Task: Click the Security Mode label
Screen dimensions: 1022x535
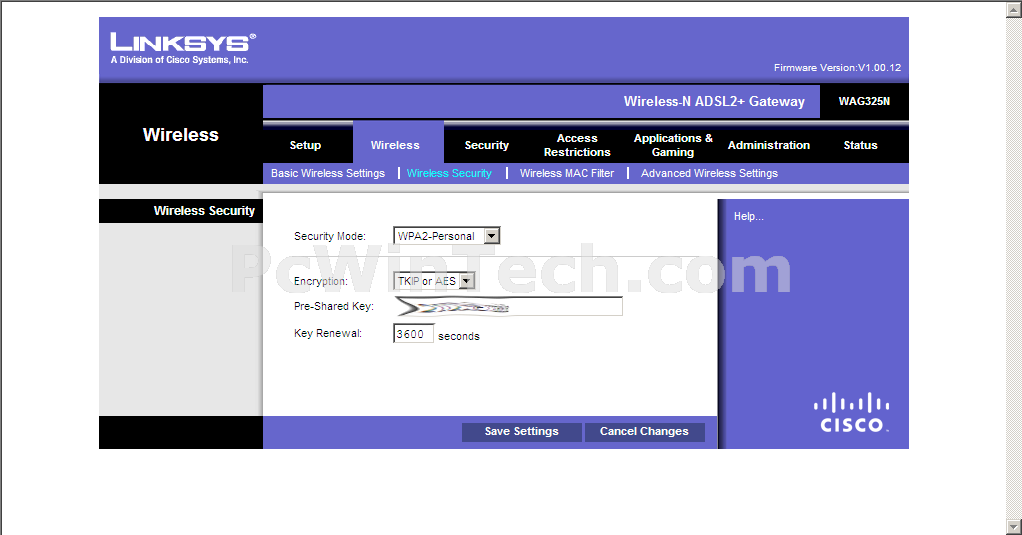Action: (330, 236)
